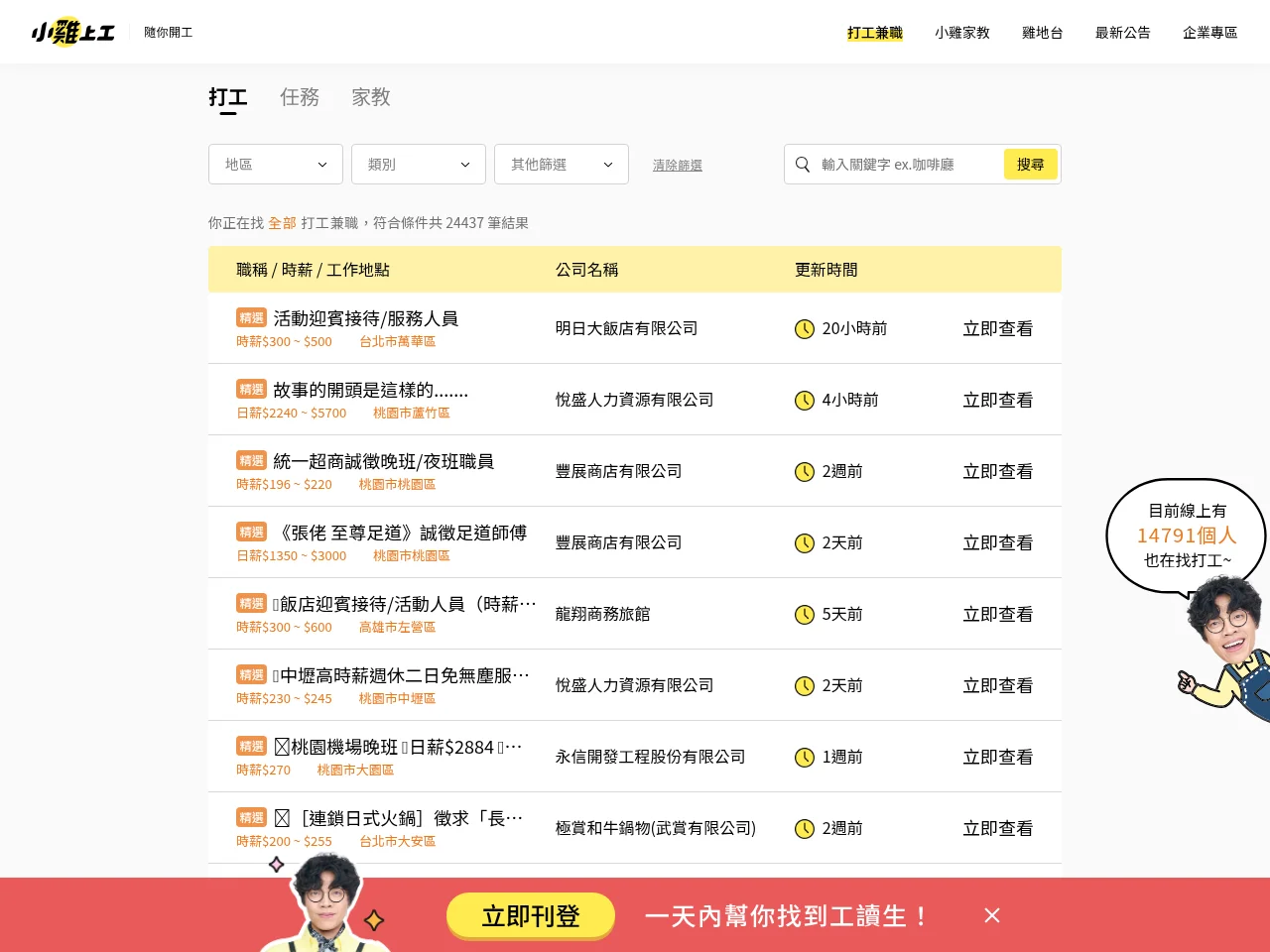
Task: Click 全部 in the results summary
Action: [282, 223]
